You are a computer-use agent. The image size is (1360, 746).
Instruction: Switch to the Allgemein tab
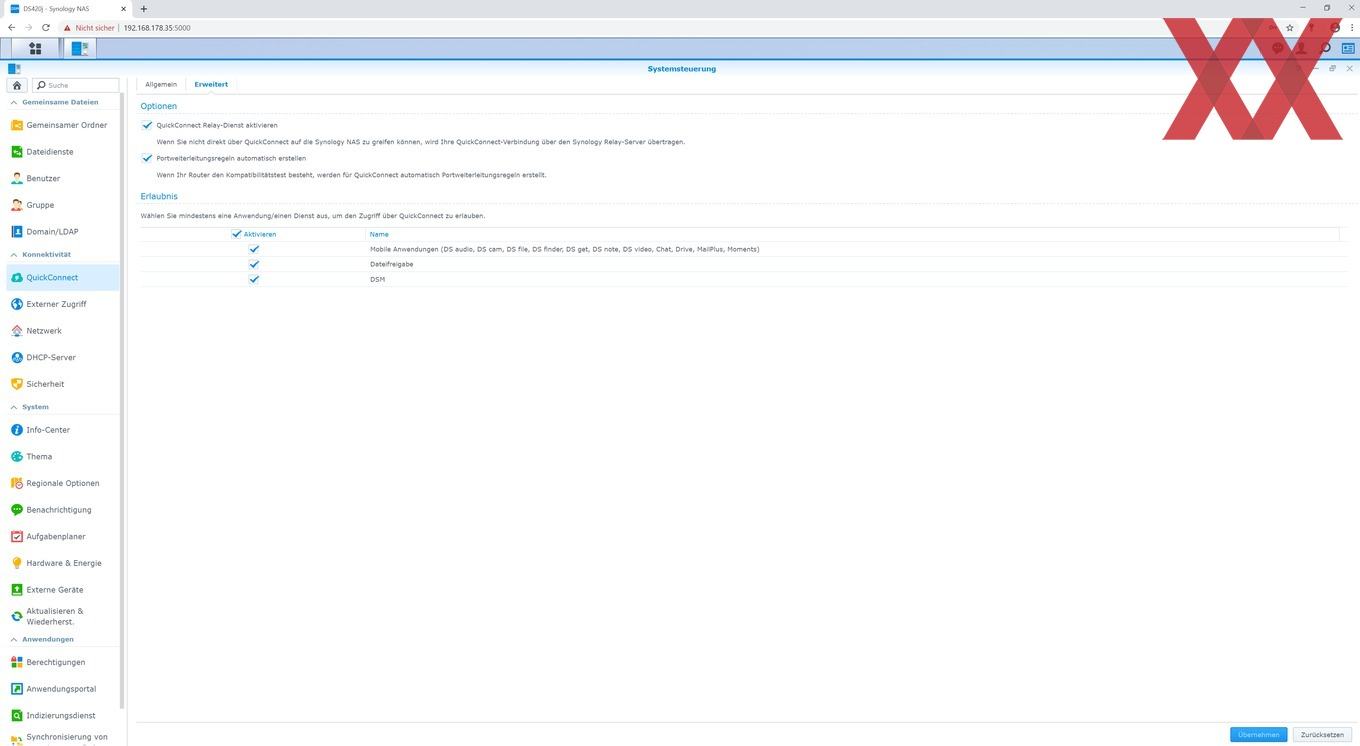pyautogui.click(x=161, y=84)
